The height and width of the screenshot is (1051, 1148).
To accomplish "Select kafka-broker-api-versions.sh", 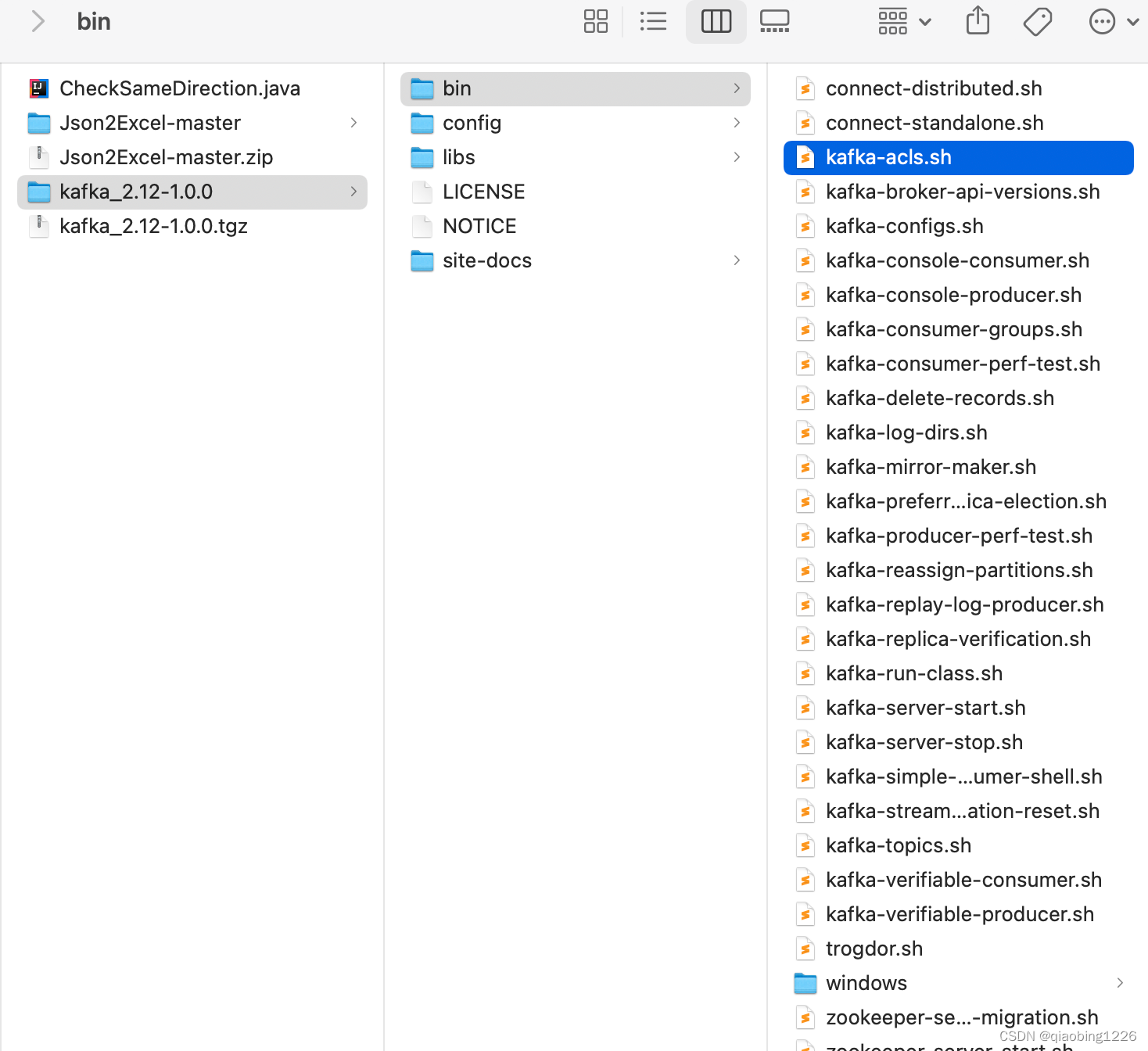I will 959,192.
